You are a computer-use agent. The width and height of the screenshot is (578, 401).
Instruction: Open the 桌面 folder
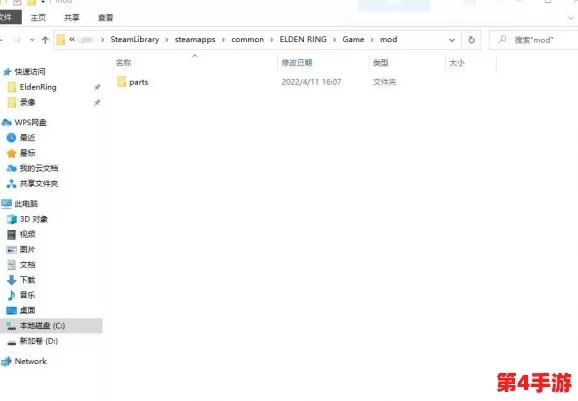click(27, 310)
